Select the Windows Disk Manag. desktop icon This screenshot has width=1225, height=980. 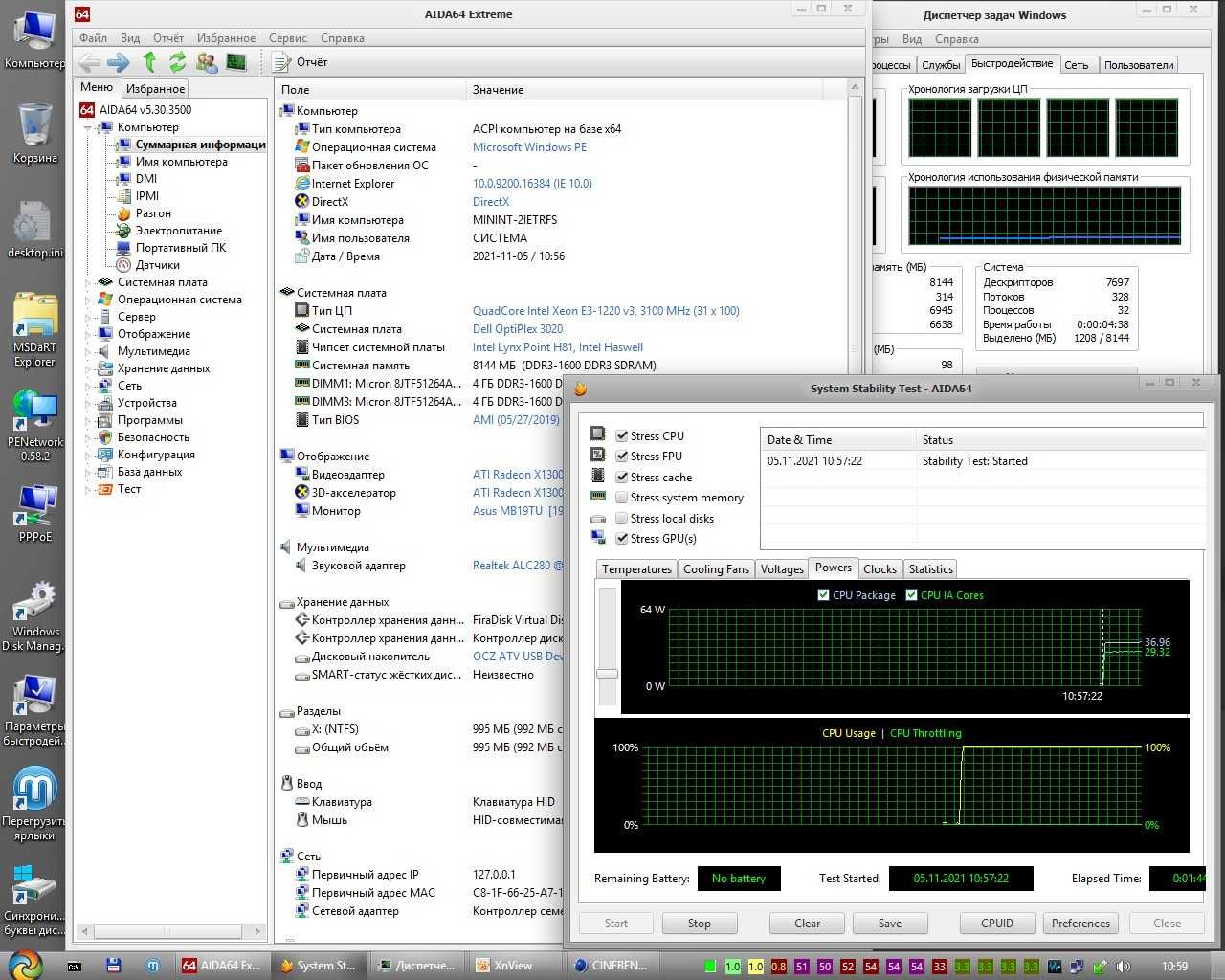click(x=35, y=614)
